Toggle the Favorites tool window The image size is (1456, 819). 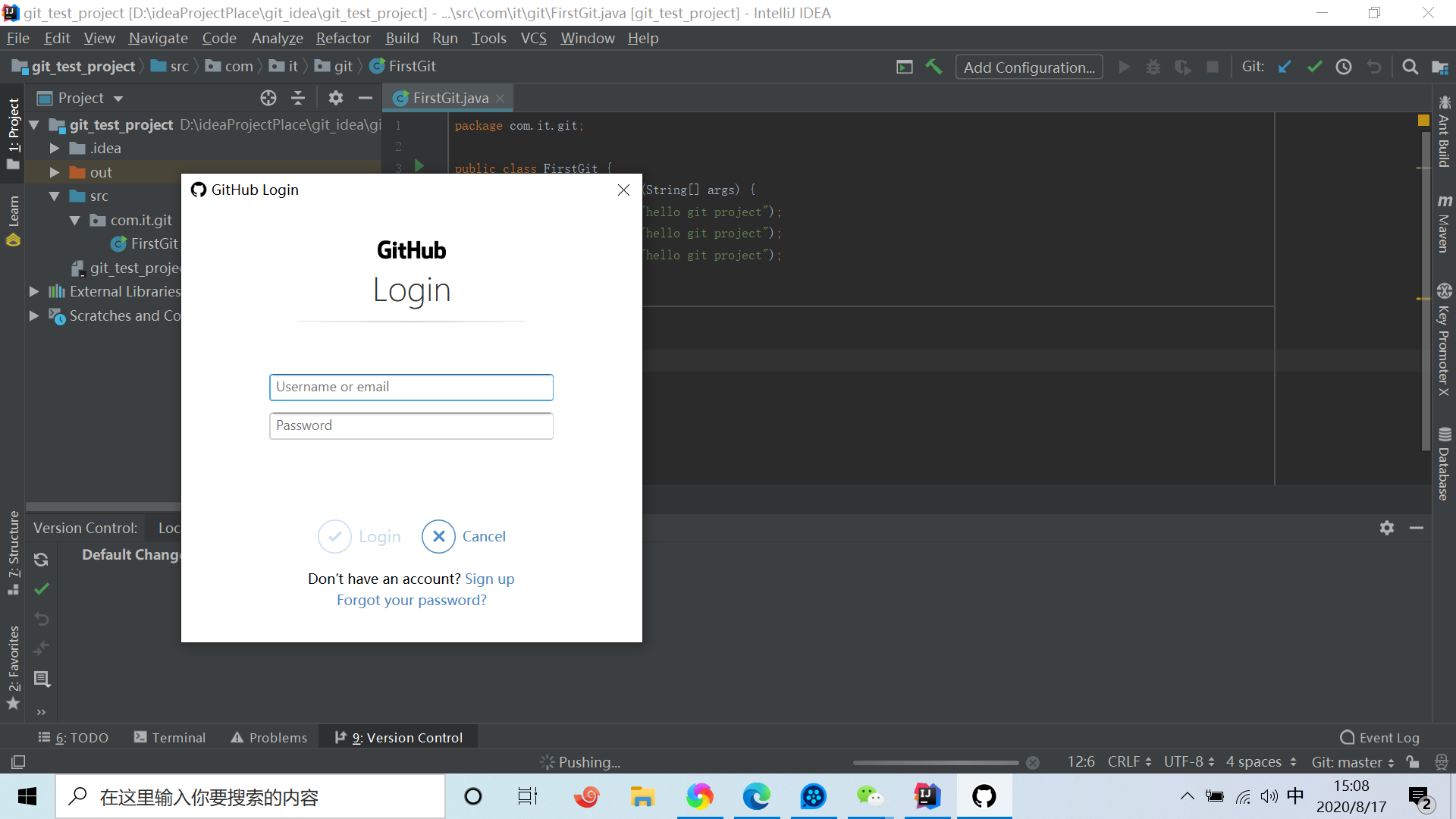click(x=13, y=667)
